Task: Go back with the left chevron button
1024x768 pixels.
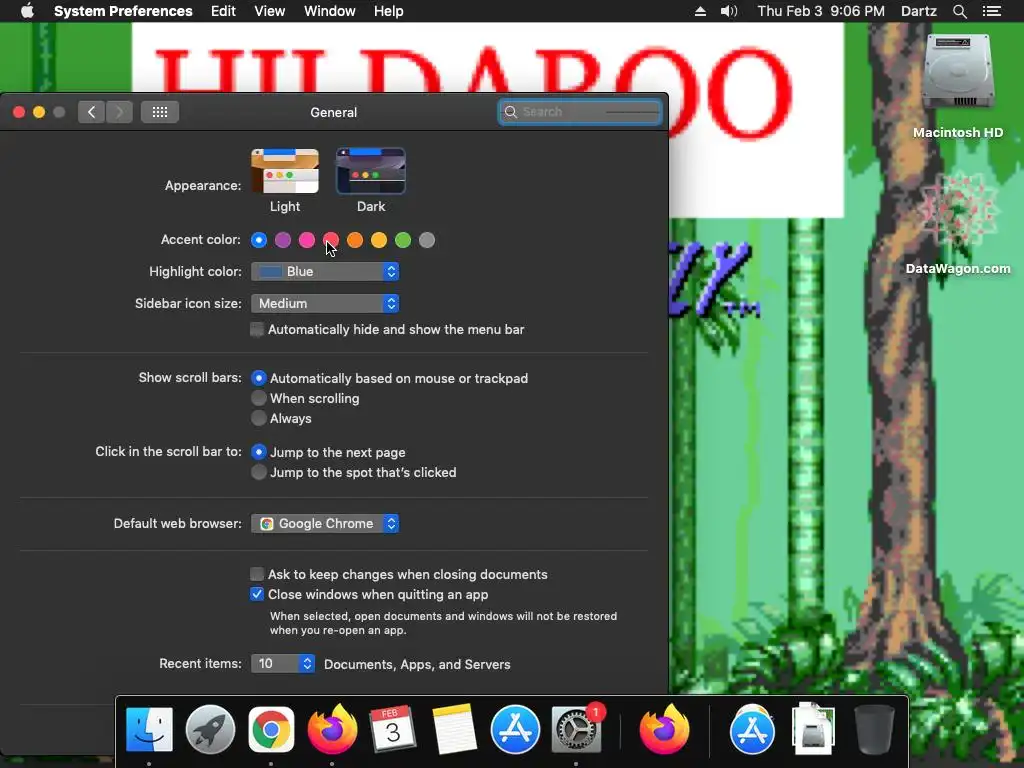Action: 91,112
